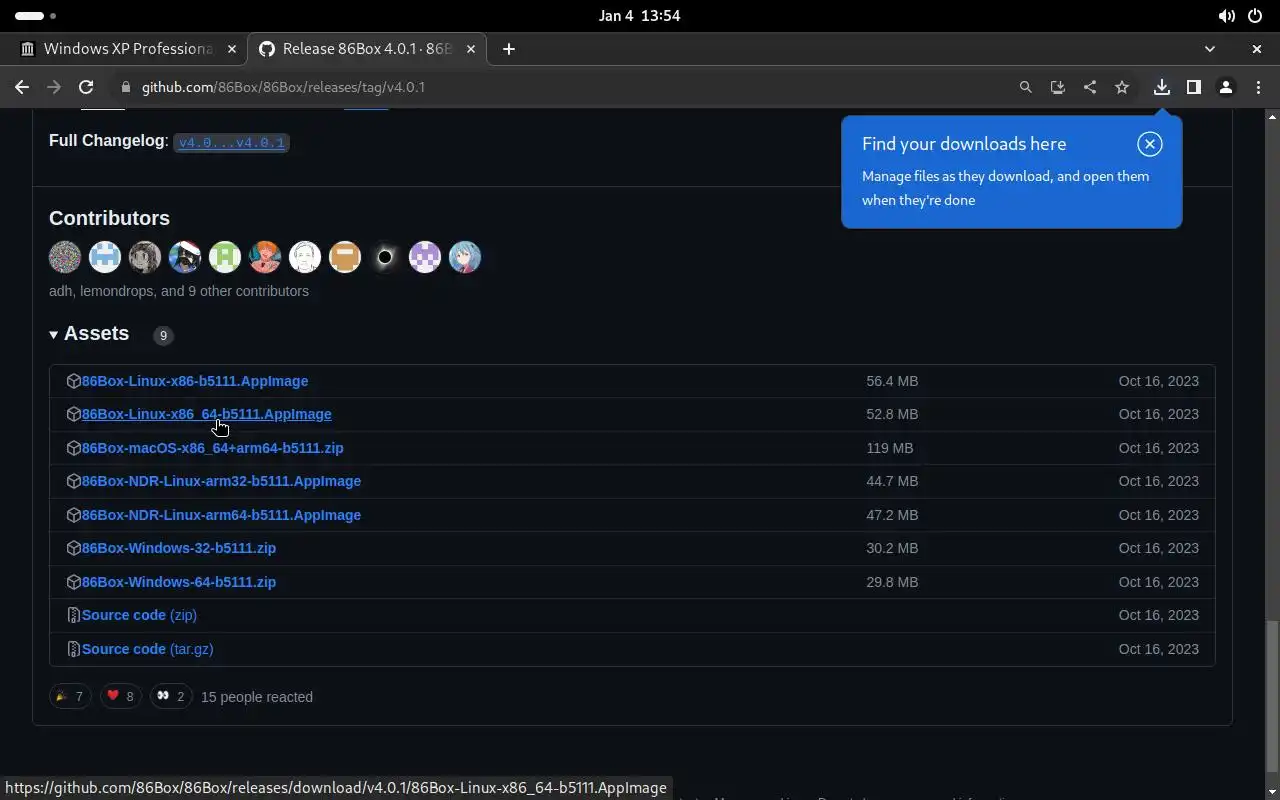Image resolution: width=1280 pixels, height=800 pixels.
Task: Open the browser profile icon
Action: (x=1225, y=87)
